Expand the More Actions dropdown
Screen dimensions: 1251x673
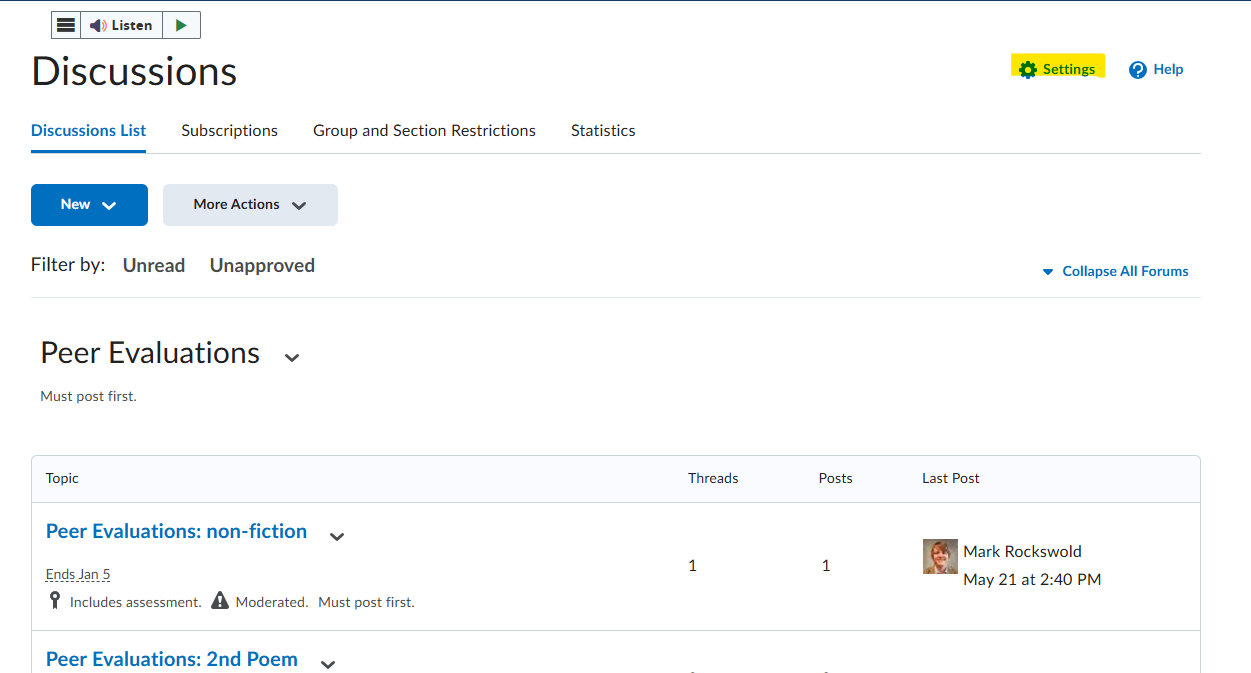pos(250,205)
